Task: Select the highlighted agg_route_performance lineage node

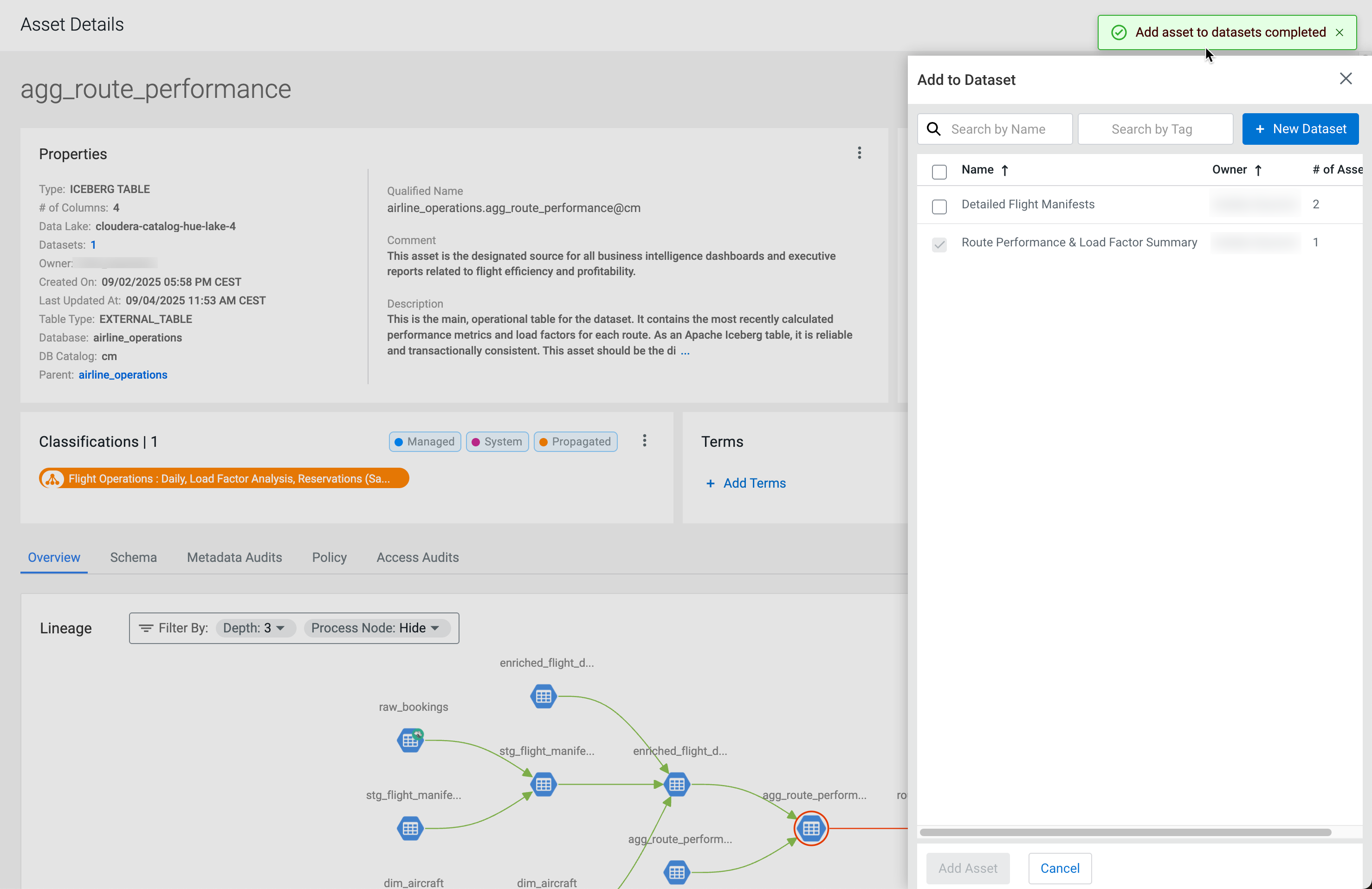Action: (810, 828)
